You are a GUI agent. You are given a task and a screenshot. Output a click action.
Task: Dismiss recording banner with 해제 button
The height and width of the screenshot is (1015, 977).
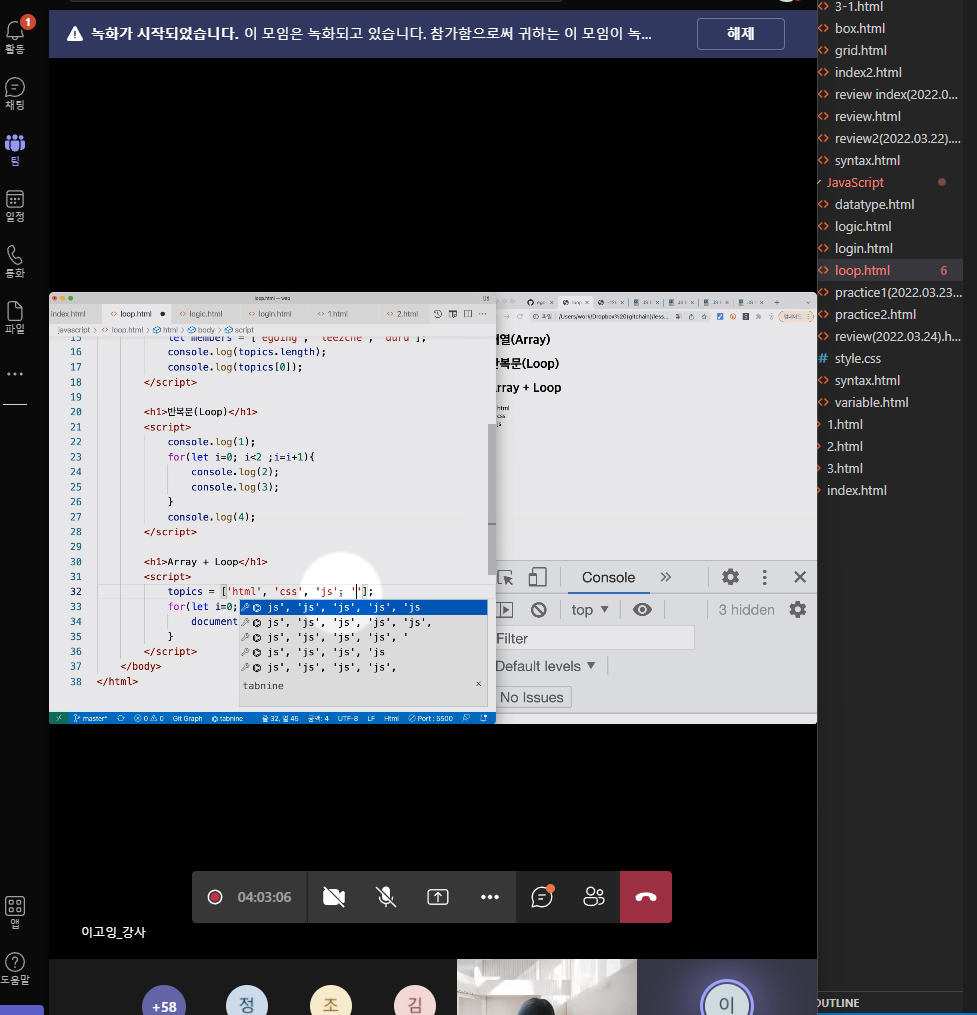(741, 34)
